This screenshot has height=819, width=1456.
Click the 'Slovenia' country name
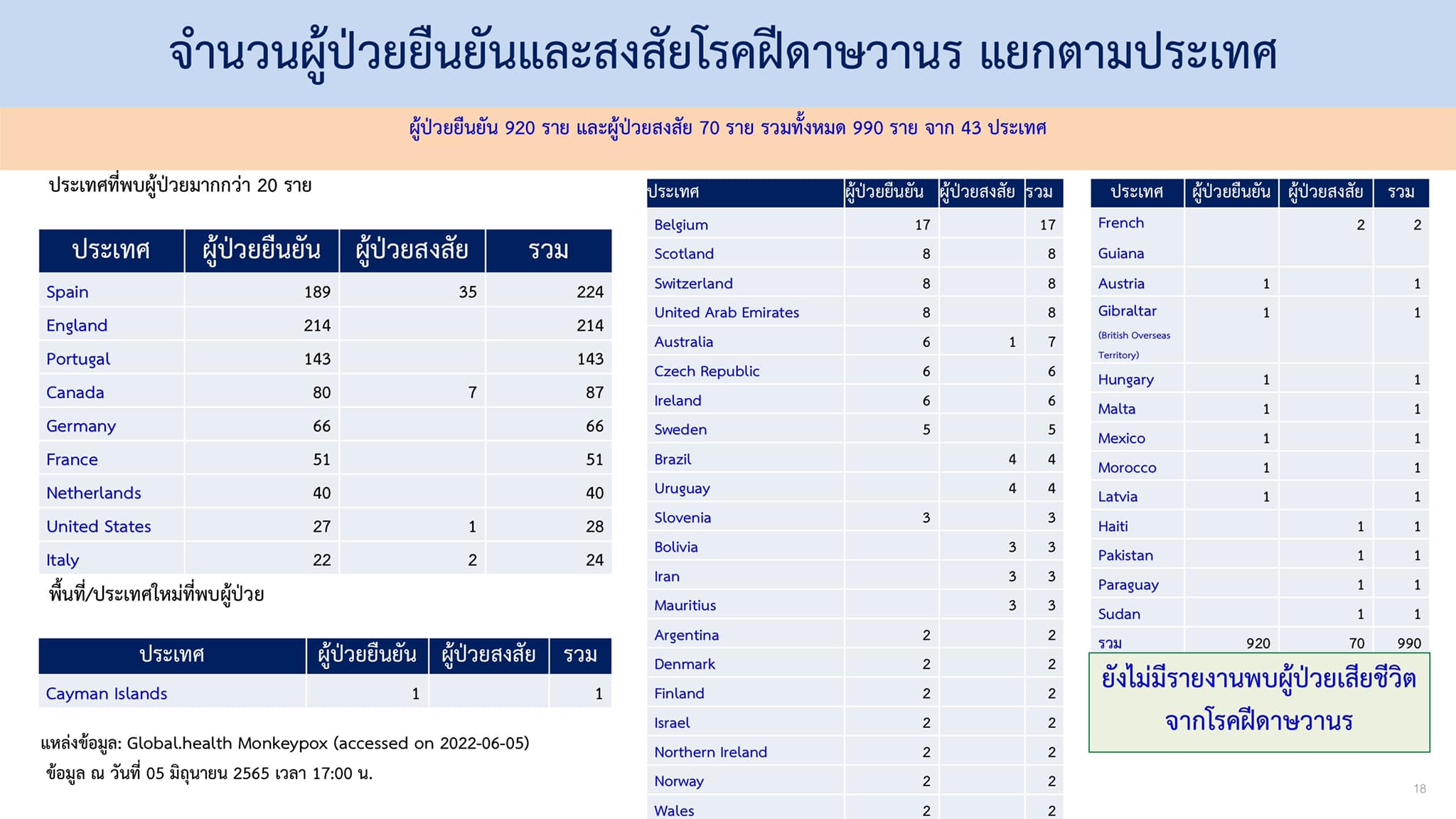click(x=682, y=518)
